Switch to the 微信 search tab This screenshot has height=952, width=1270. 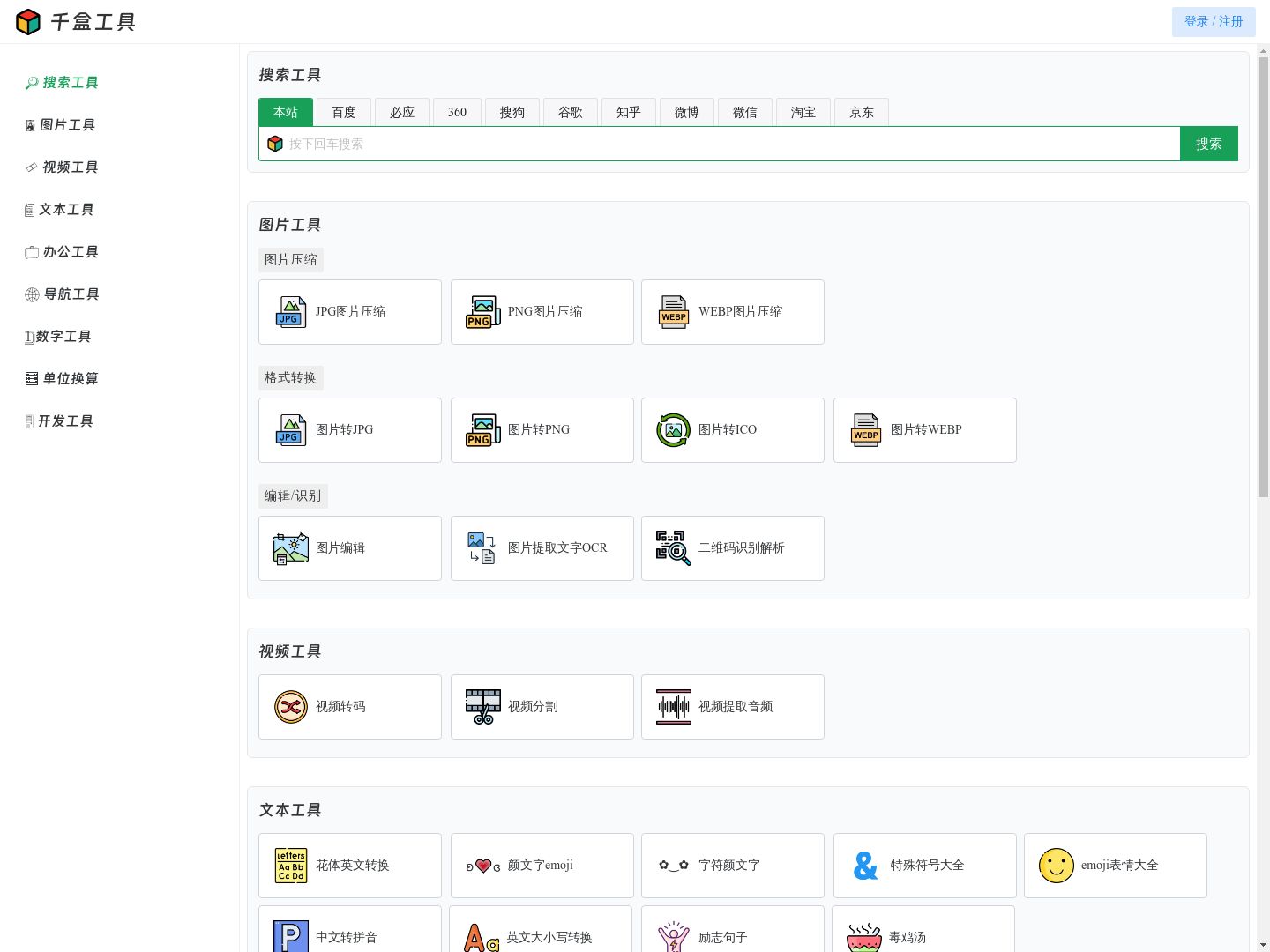pos(745,112)
